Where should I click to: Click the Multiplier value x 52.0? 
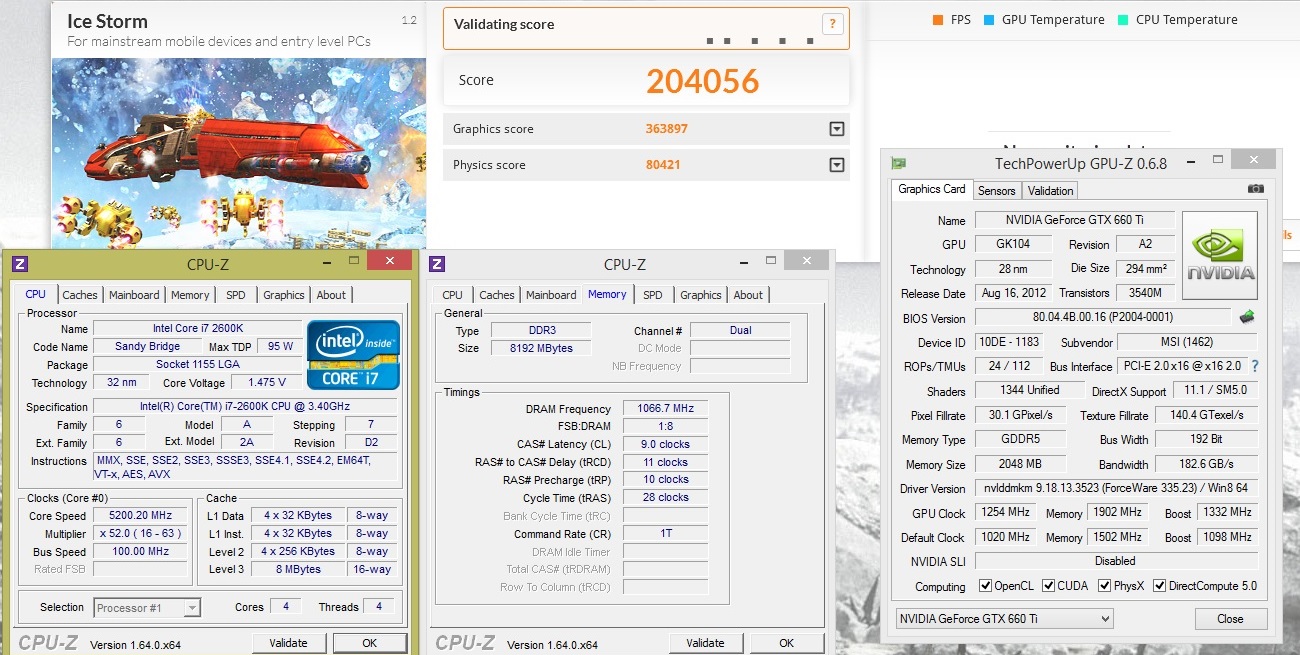pyautogui.click(x=141, y=534)
